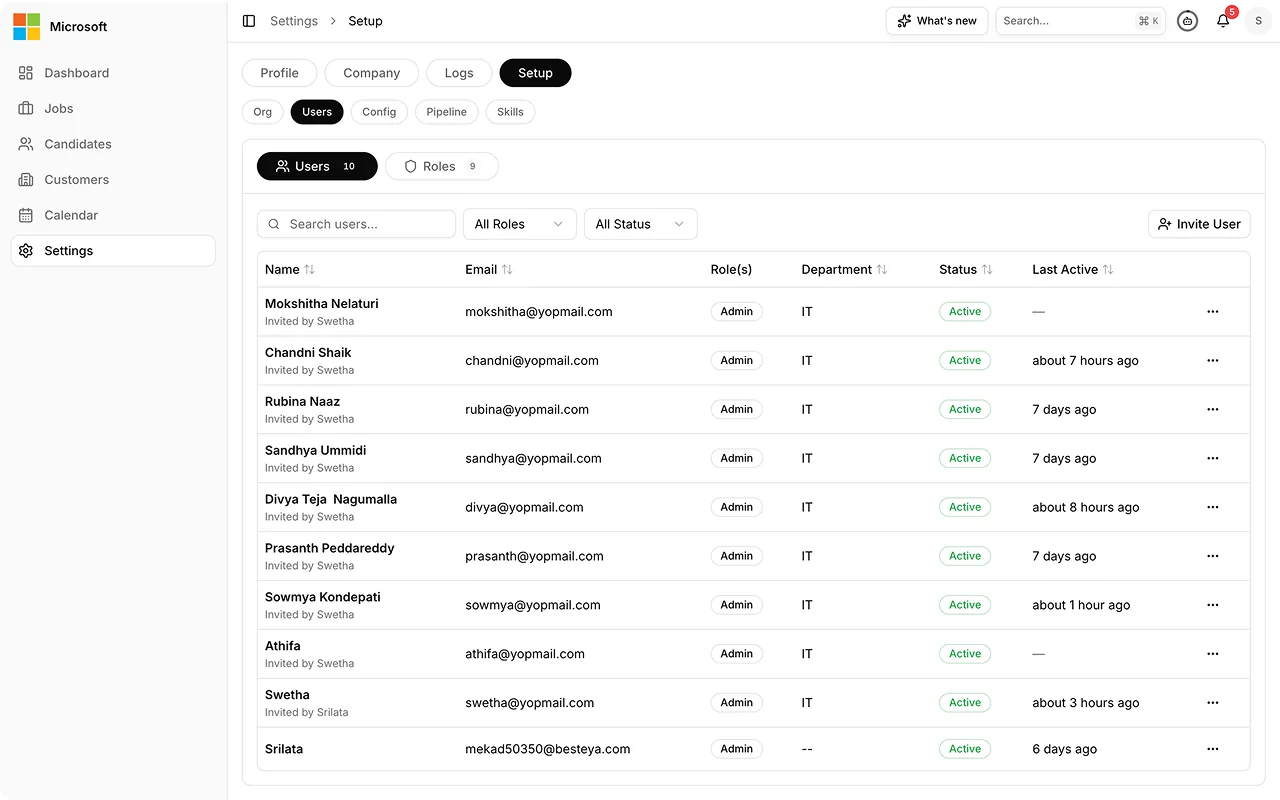1280x800 pixels.
Task: Switch to the Company tab
Action: tap(372, 73)
